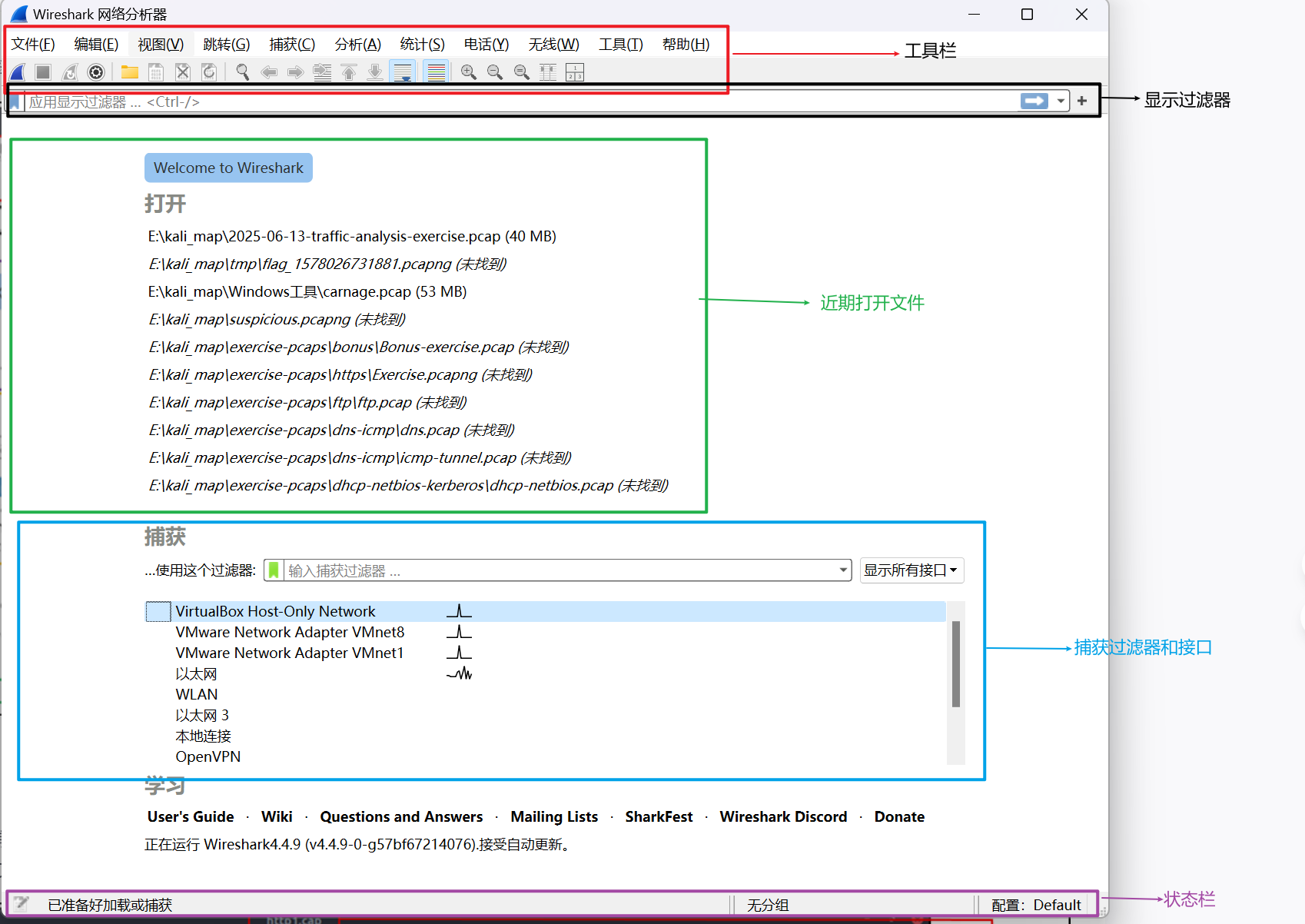
Task: Expand display filter history dropdown
Action: coord(1061,101)
